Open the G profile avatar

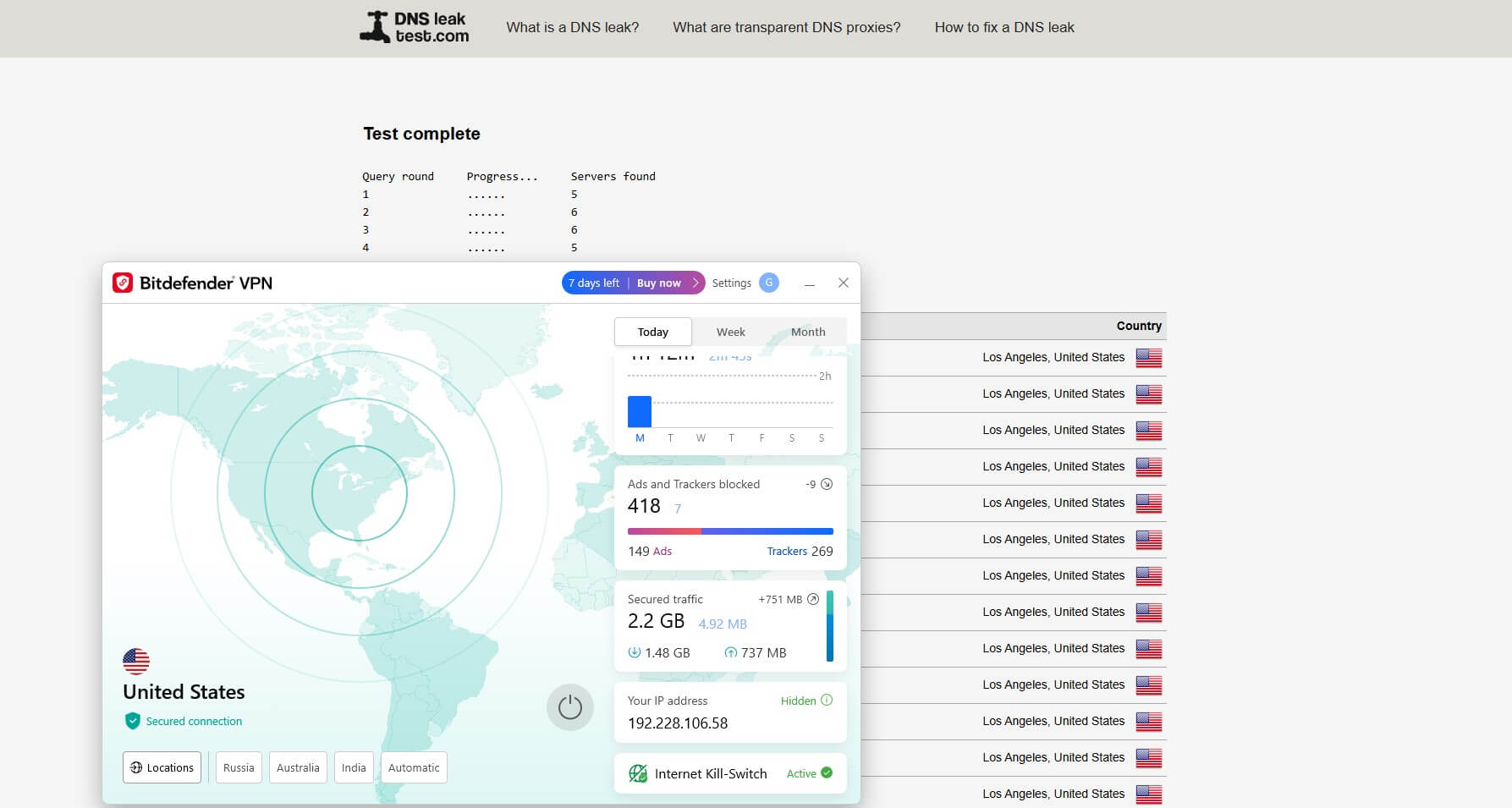click(x=769, y=283)
